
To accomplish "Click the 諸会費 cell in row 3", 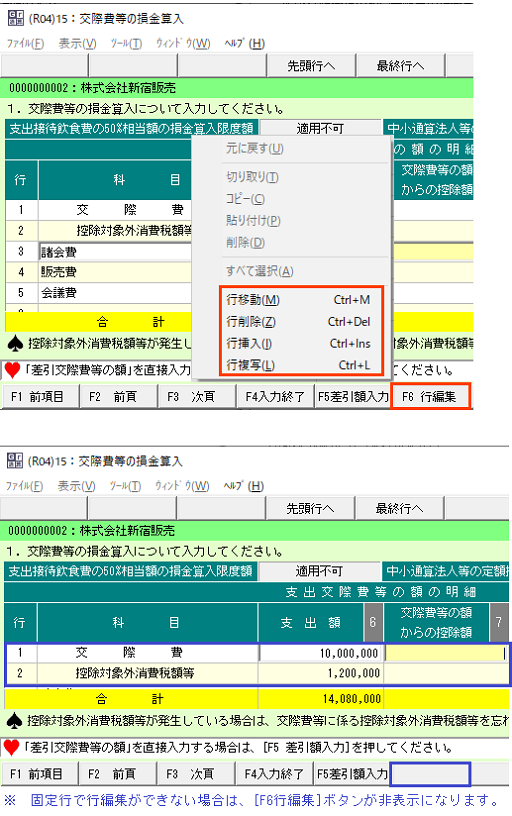I will pyautogui.click(x=116, y=252).
